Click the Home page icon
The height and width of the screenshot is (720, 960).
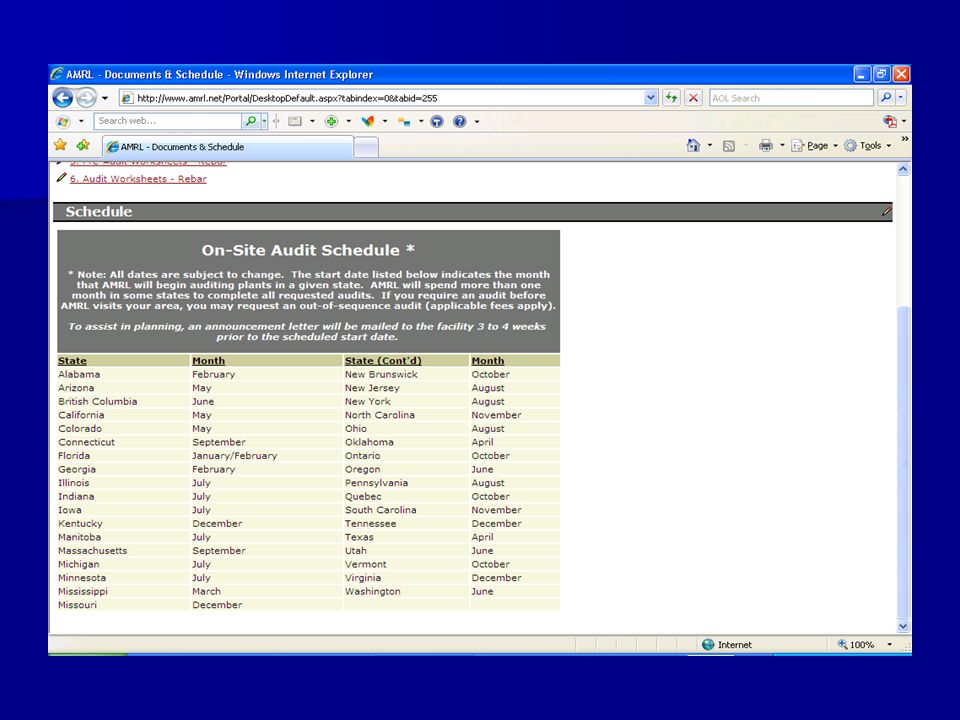click(x=693, y=145)
